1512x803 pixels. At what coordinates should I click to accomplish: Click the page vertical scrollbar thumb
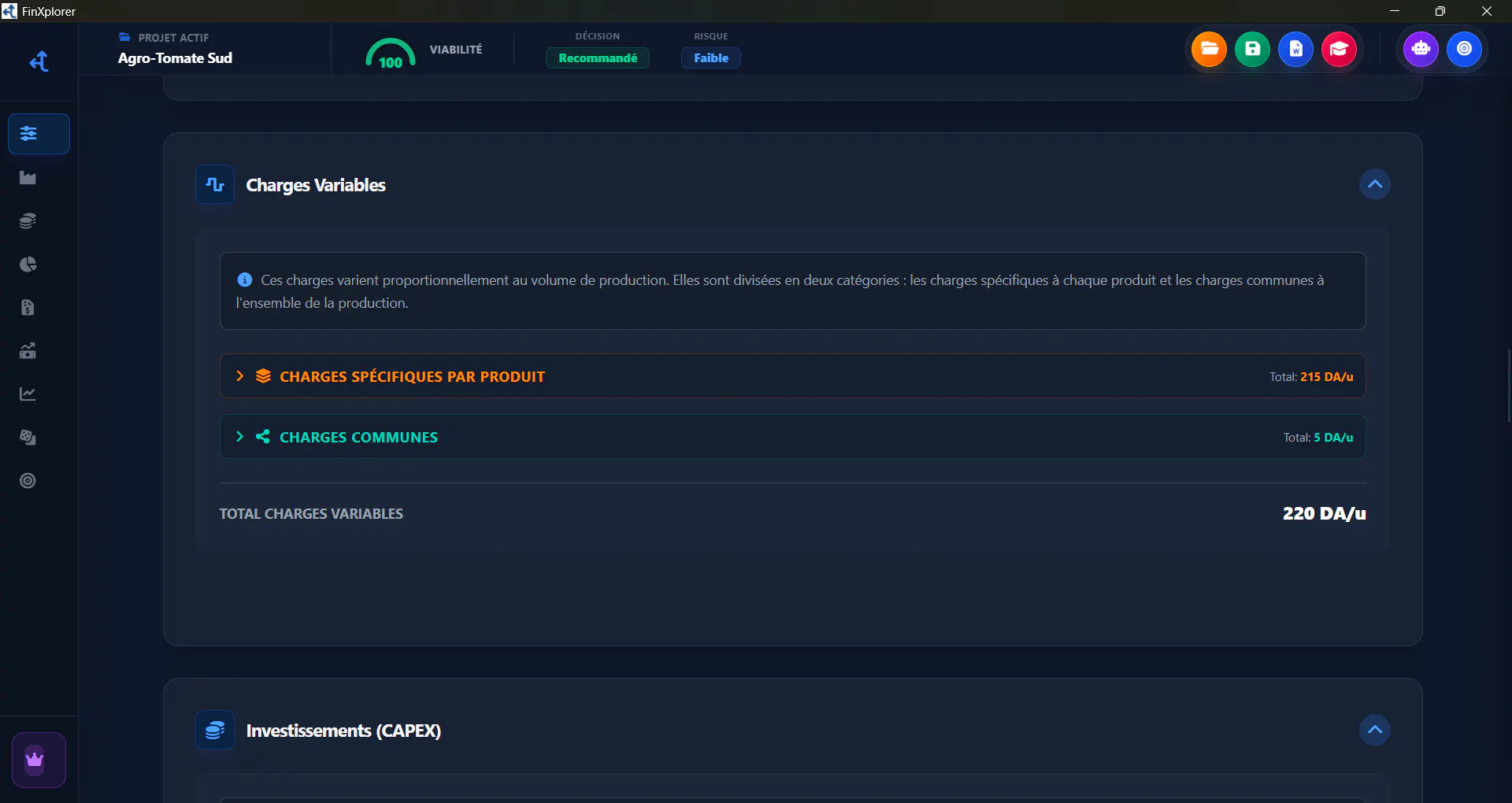pos(1509,386)
